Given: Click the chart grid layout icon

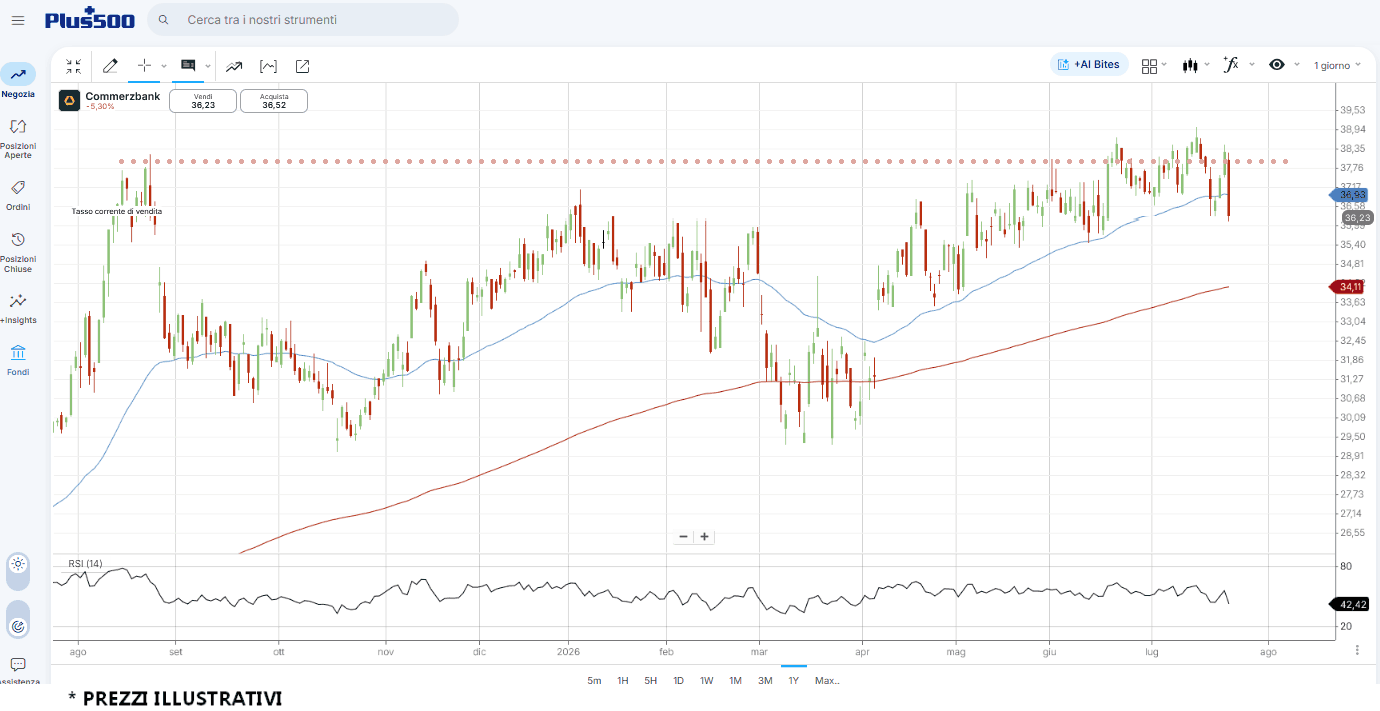Looking at the screenshot, I should click(1149, 65).
